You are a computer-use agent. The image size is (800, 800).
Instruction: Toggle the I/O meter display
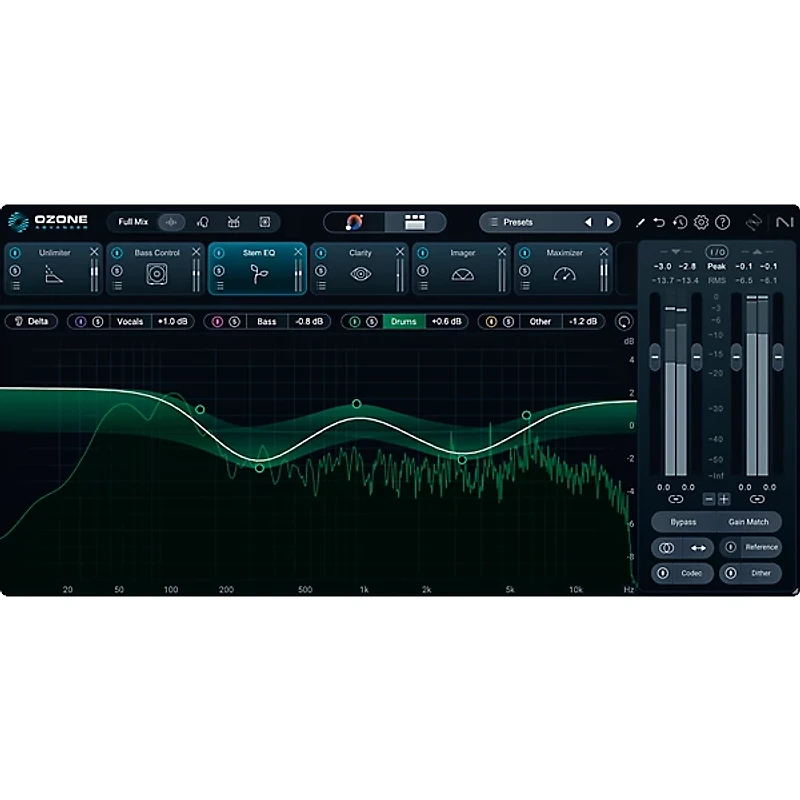pyautogui.click(x=716, y=251)
